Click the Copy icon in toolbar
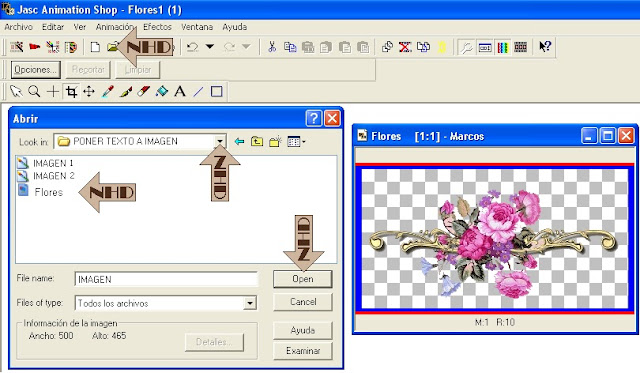640x373 pixels. pyautogui.click(x=290, y=47)
